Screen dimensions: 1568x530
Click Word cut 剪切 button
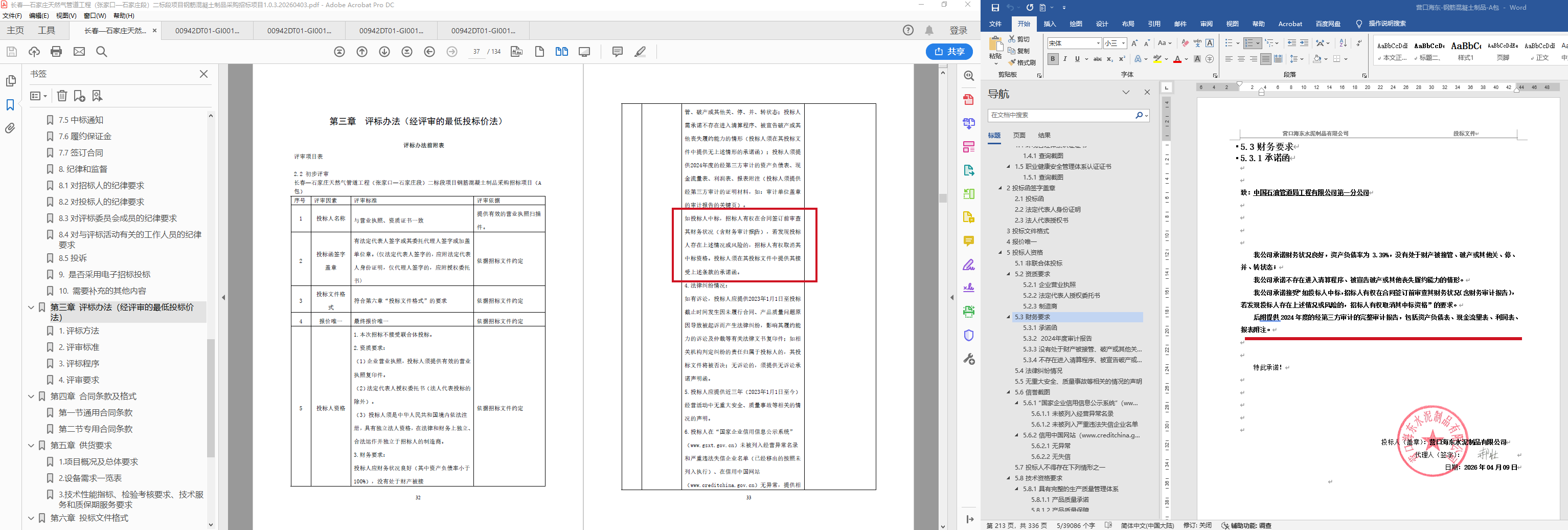click(x=1019, y=39)
